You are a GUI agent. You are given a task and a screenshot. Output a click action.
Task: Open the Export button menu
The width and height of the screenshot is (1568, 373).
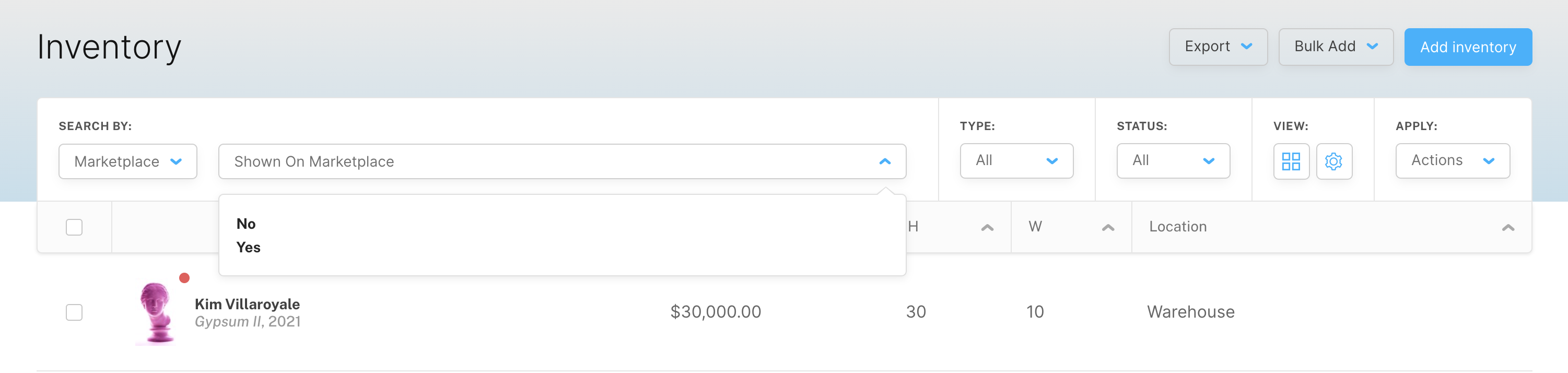1218,47
